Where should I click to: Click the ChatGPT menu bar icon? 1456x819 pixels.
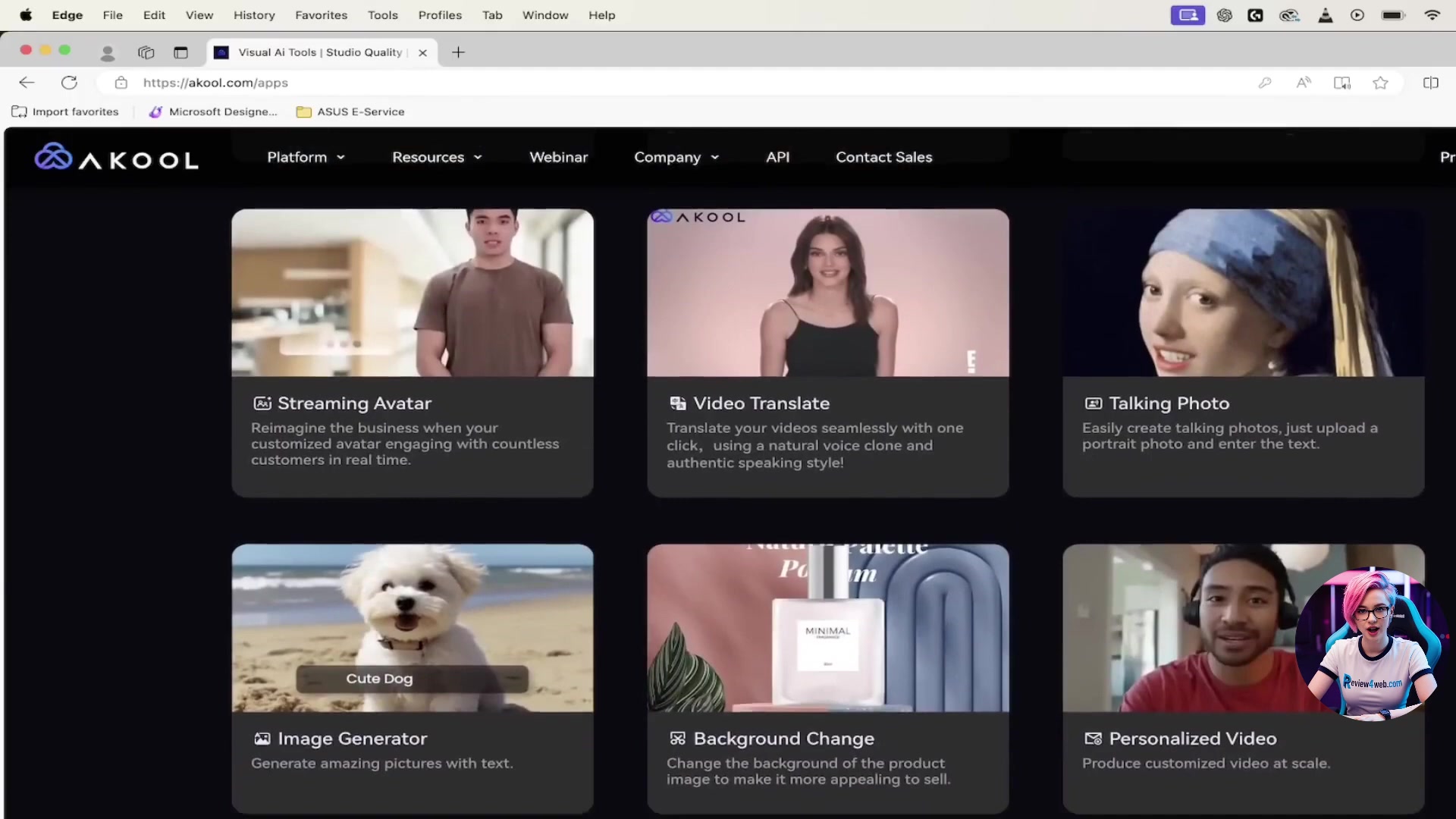[x=1224, y=15]
